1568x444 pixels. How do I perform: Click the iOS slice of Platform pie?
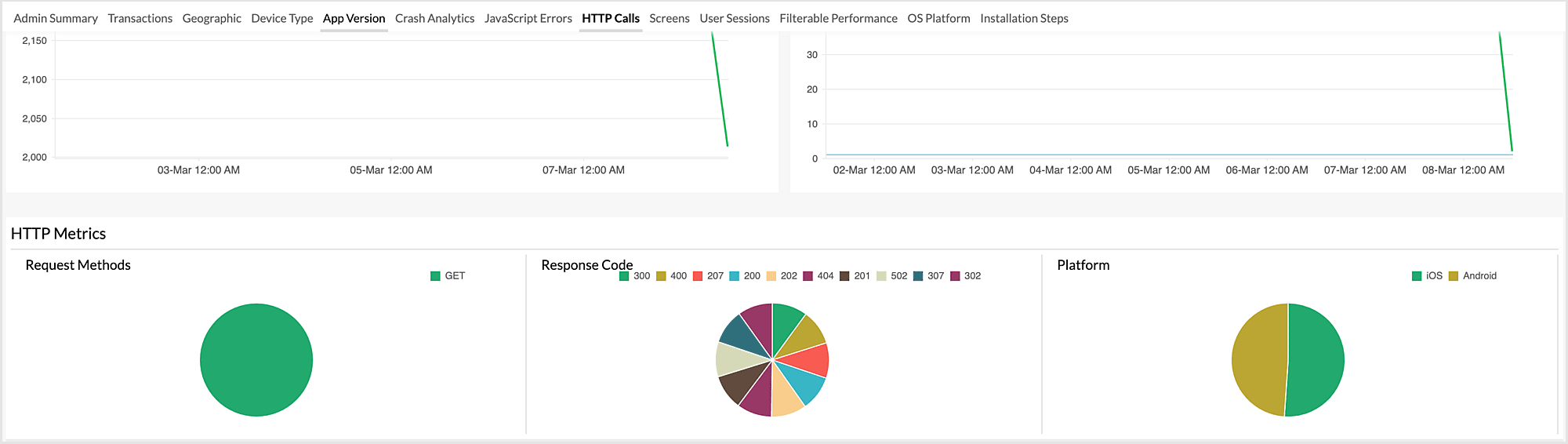(1317, 360)
